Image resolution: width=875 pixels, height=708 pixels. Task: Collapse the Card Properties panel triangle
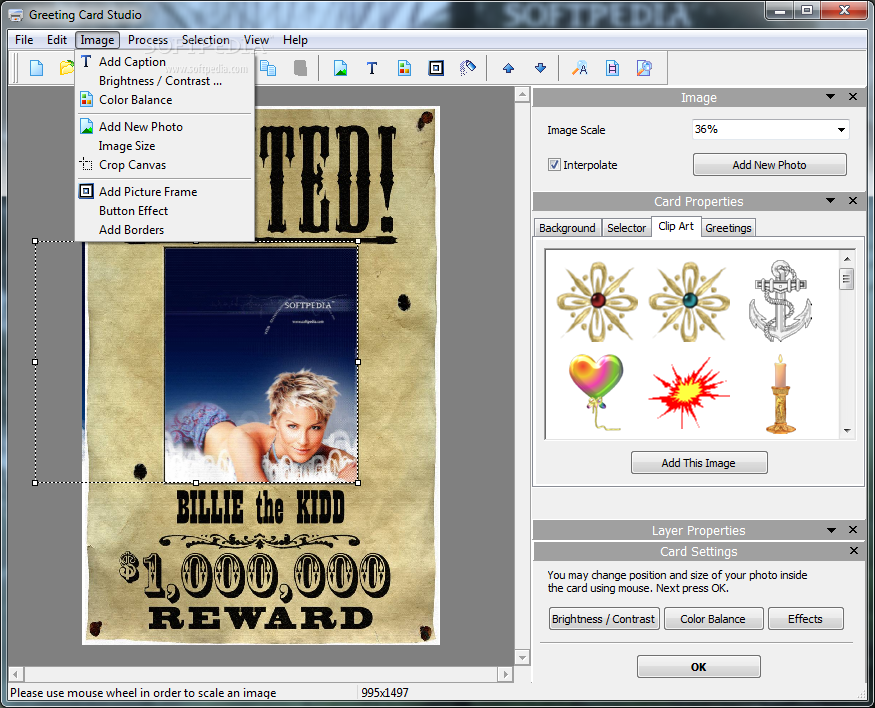click(x=830, y=201)
